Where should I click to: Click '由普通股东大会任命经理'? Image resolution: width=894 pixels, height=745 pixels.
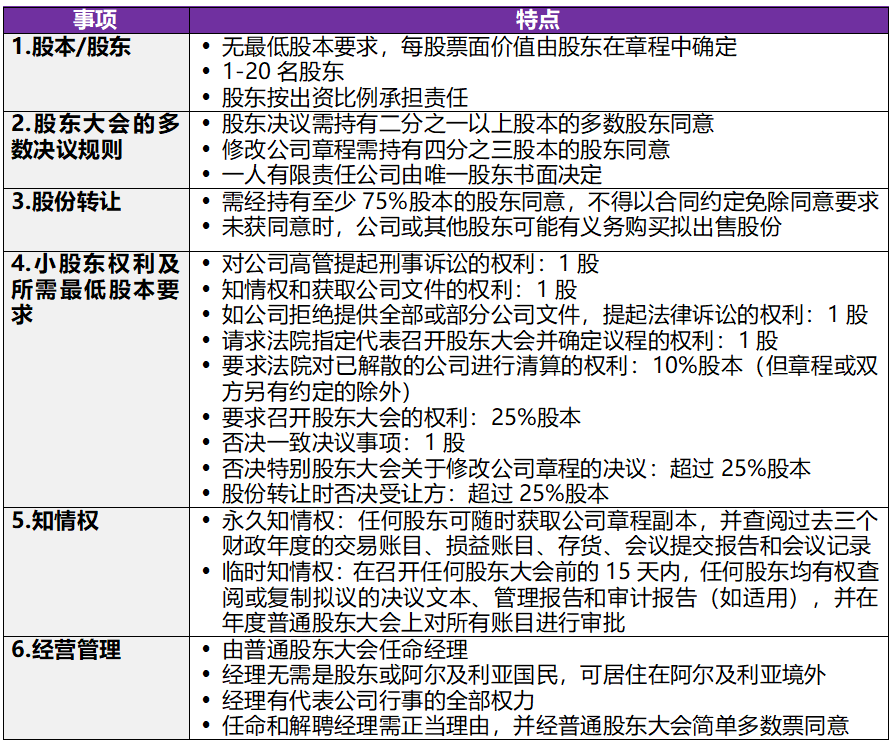coord(345,650)
